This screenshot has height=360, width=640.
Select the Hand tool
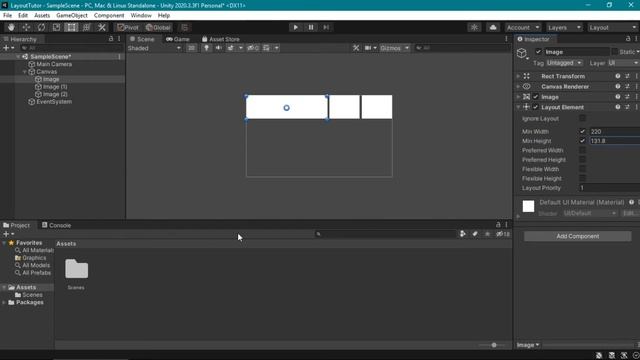coord(11,27)
